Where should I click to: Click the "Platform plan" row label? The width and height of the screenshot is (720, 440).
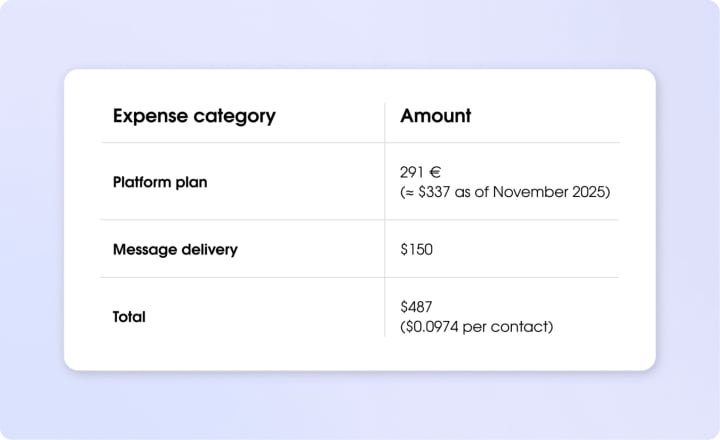pyautogui.click(x=160, y=183)
